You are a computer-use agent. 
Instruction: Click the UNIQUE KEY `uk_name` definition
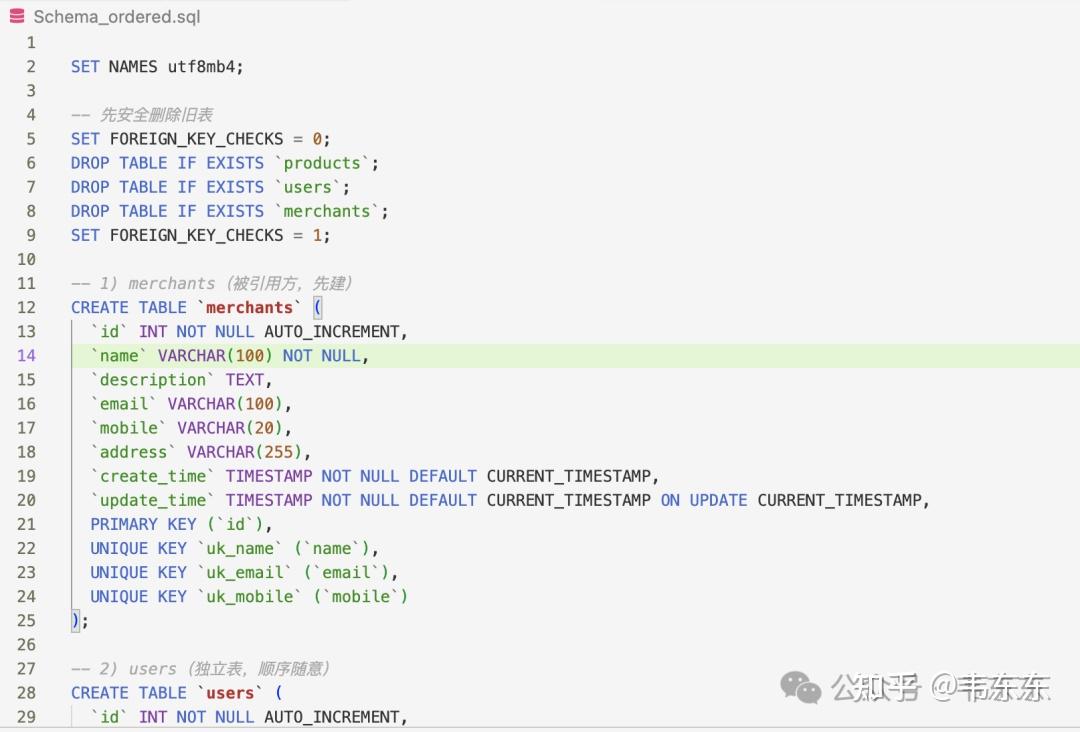[230, 548]
